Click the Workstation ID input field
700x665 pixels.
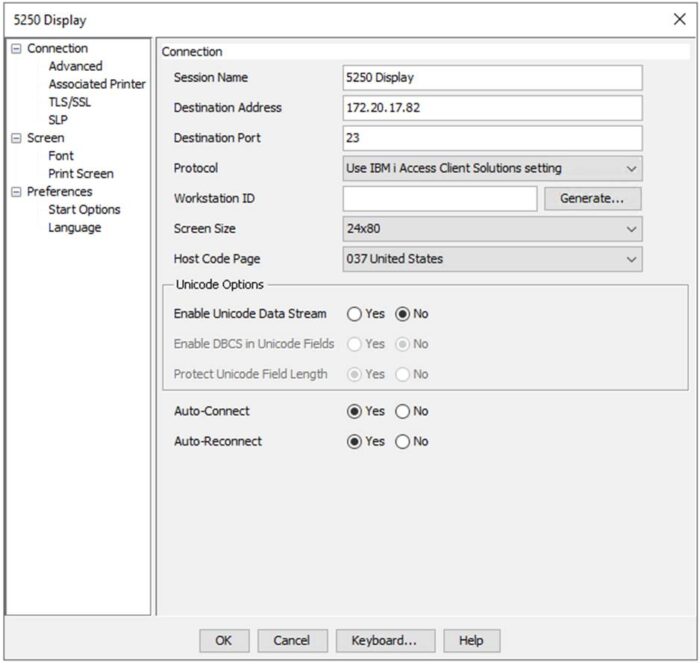coord(440,199)
